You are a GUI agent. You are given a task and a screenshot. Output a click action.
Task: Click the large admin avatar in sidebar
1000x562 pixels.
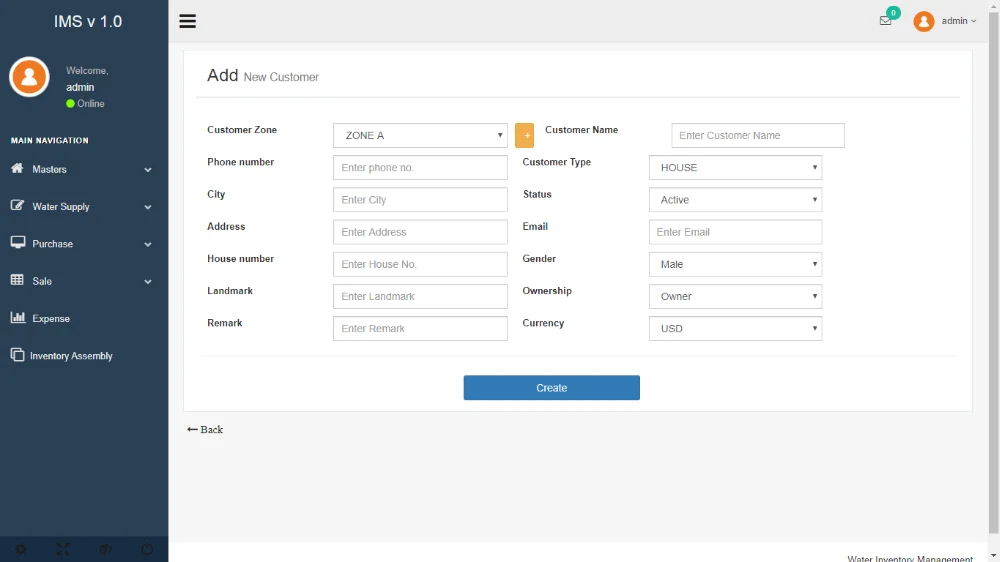(29, 77)
